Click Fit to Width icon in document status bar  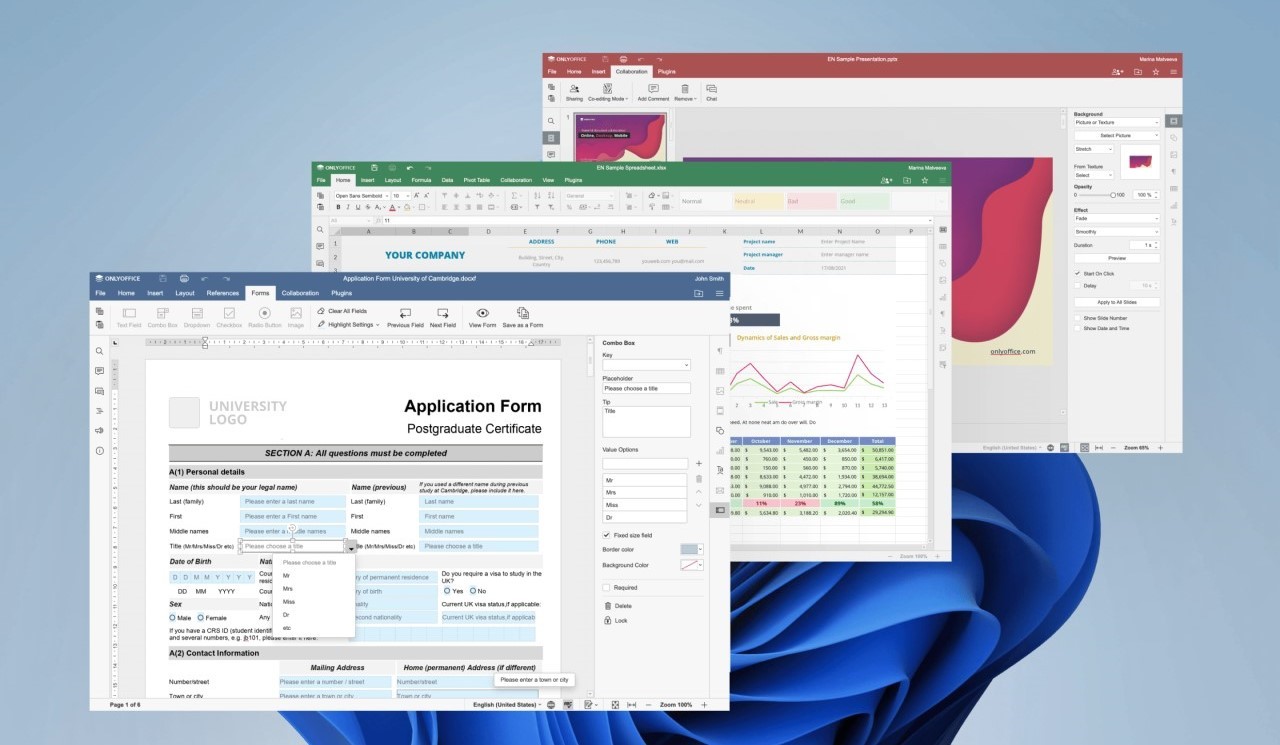[x=631, y=705]
